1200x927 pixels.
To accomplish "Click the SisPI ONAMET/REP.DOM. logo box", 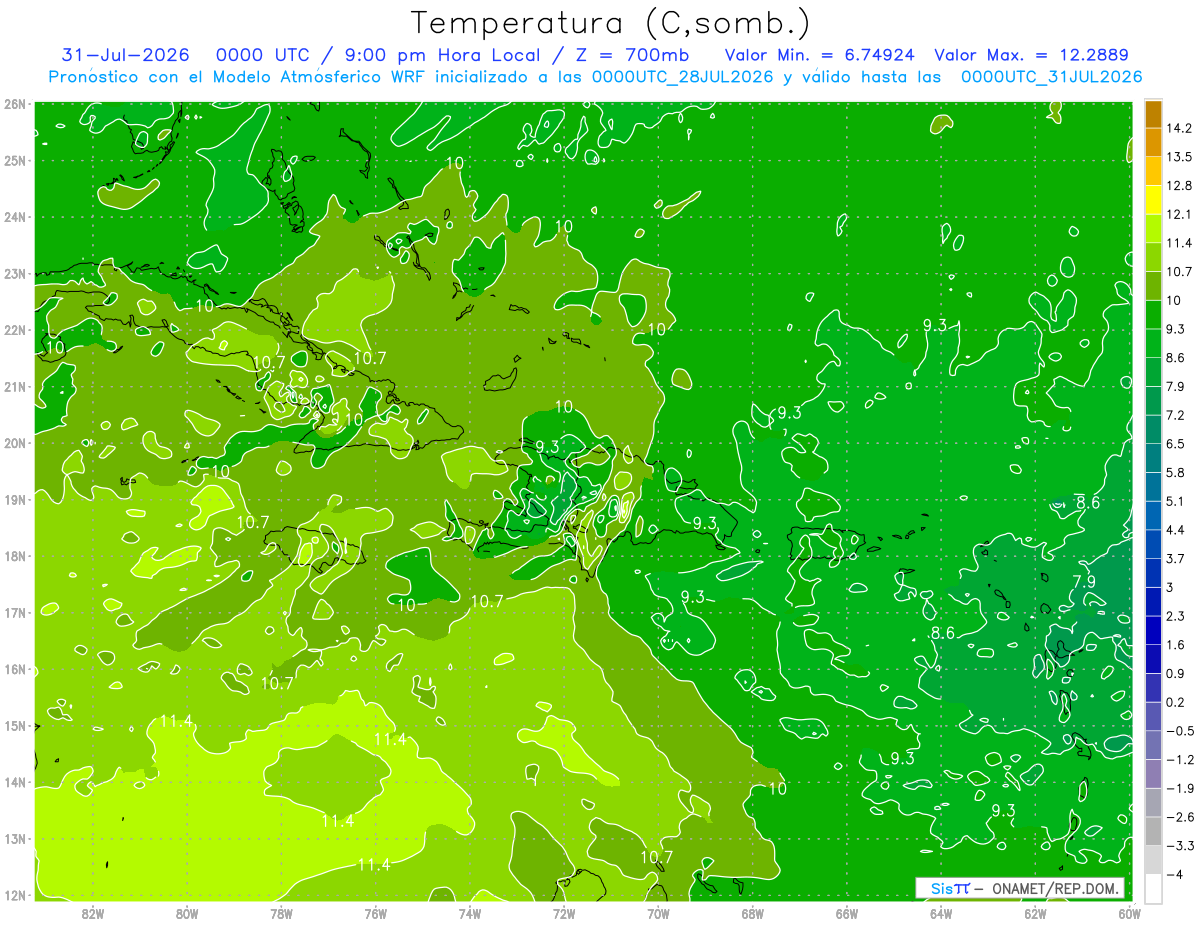I will pyautogui.click(x=1020, y=888).
